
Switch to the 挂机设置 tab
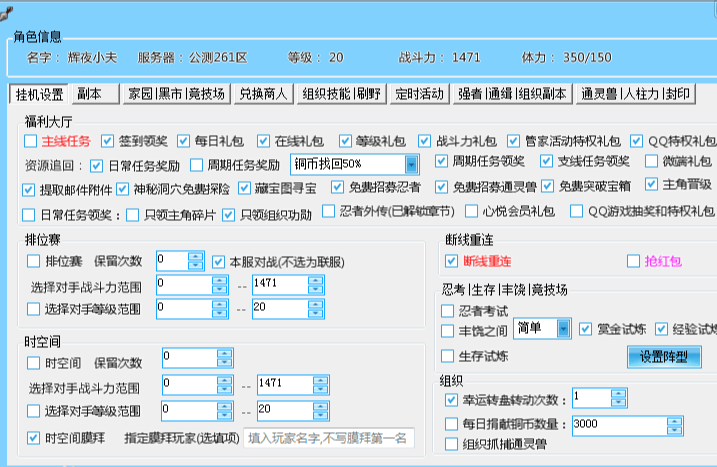[38, 94]
